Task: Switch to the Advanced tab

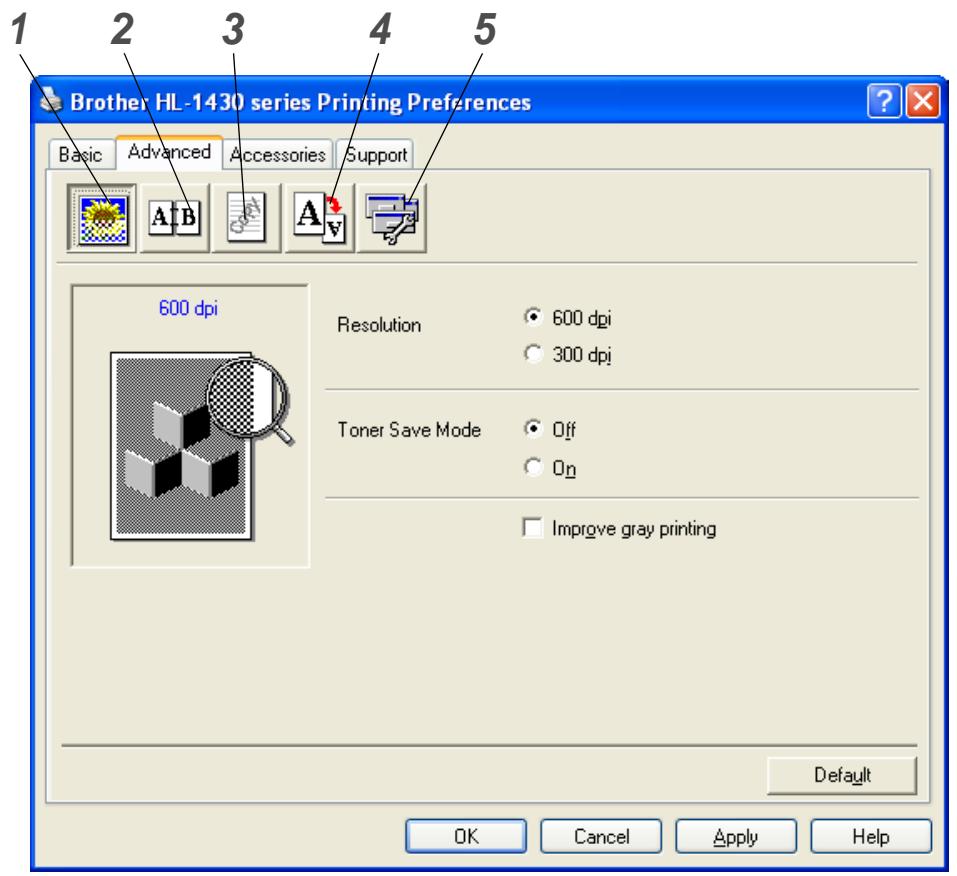Action: (169, 152)
